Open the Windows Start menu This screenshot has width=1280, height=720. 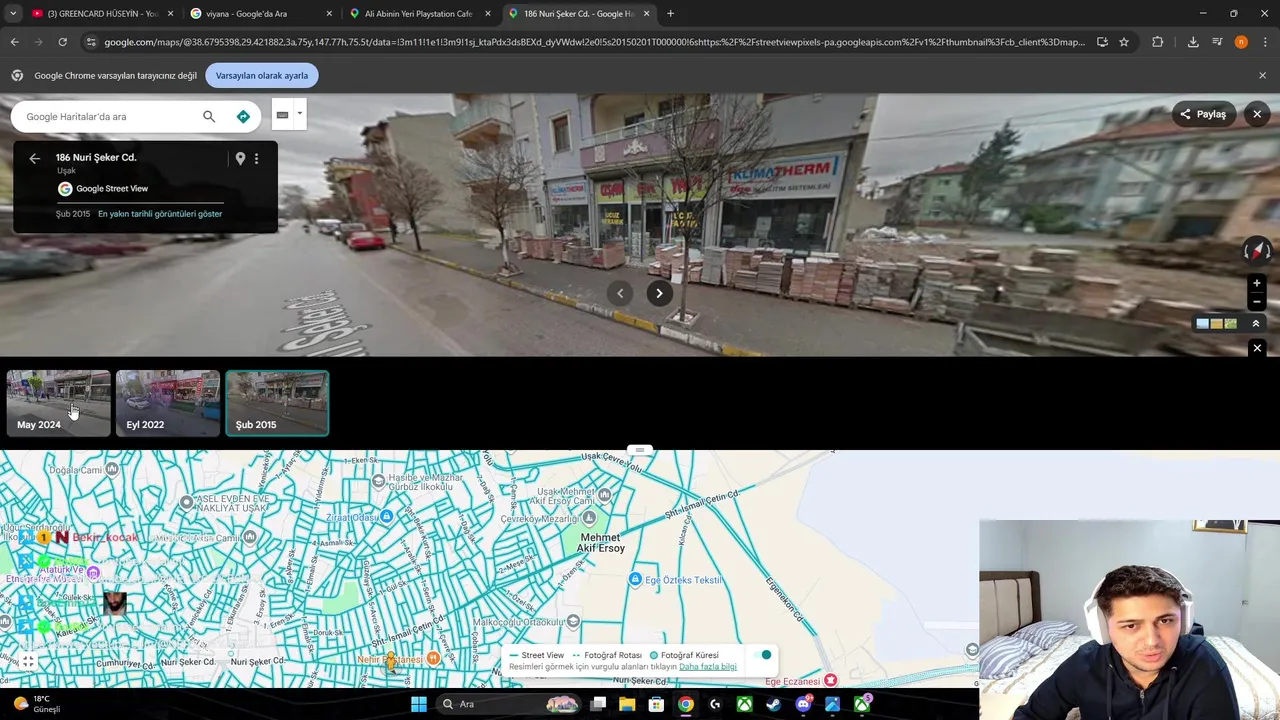tap(418, 704)
